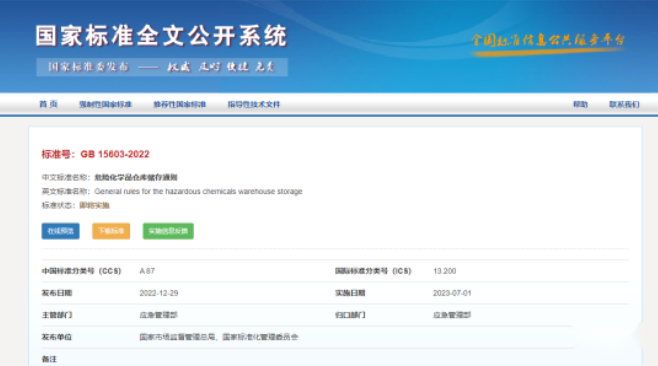Select release date 2022-12-29
This screenshot has width=658, height=366.
[159, 293]
